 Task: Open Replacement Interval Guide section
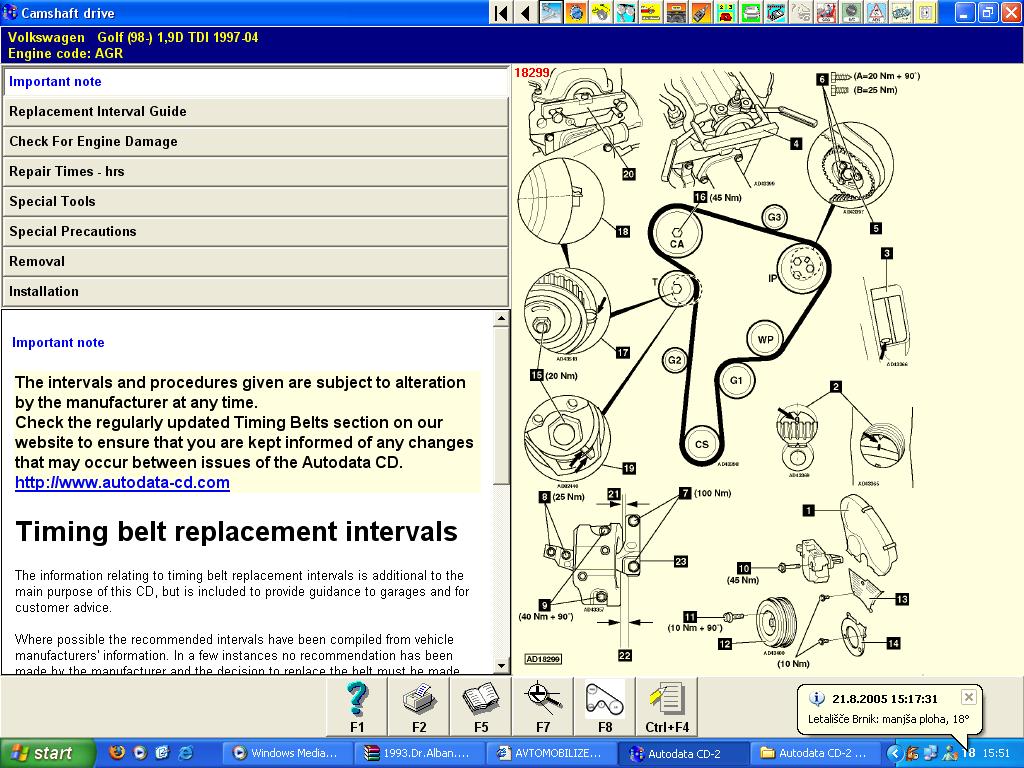pyautogui.click(x=255, y=112)
